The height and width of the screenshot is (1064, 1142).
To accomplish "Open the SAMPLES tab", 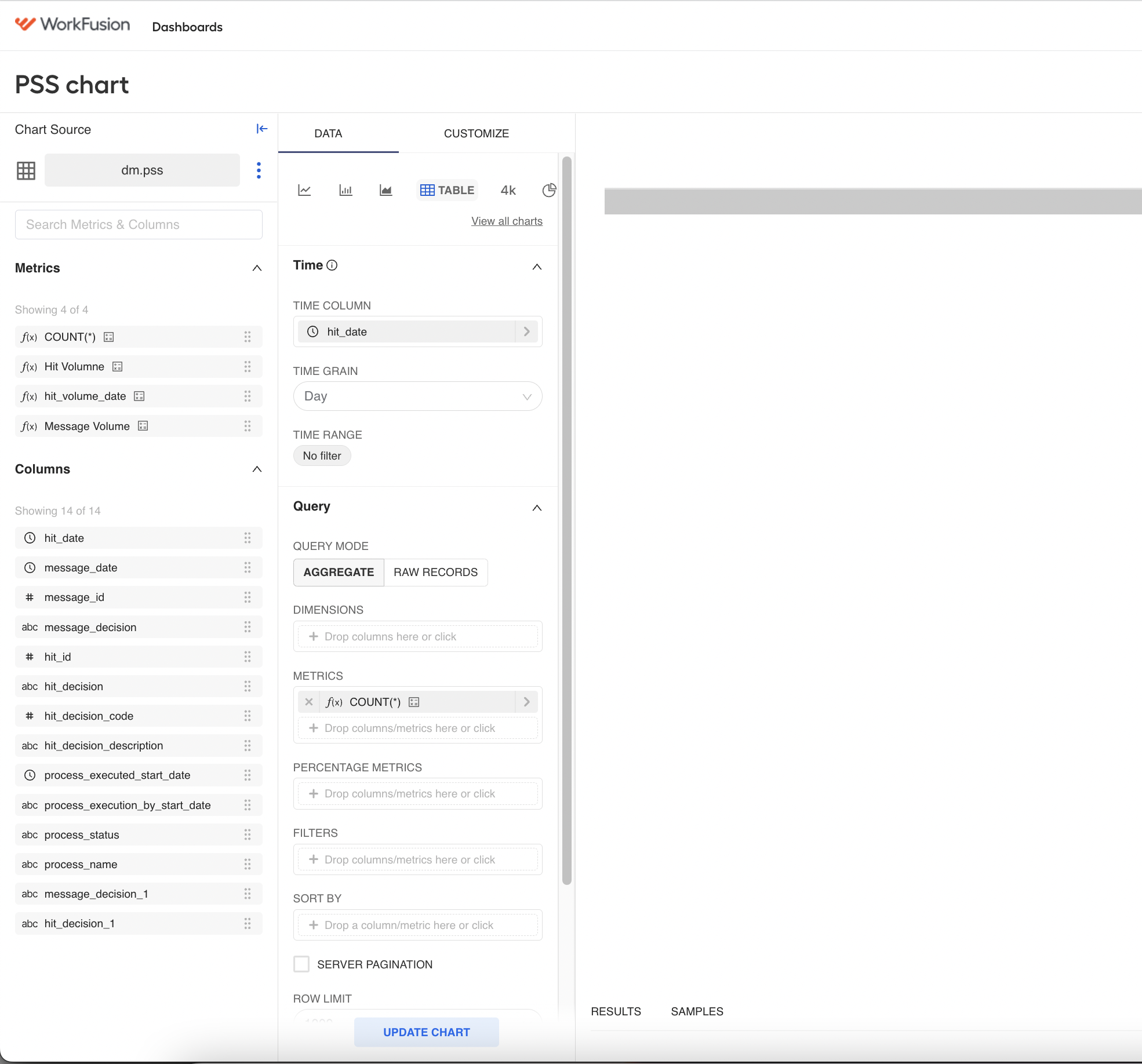I will (697, 1011).
